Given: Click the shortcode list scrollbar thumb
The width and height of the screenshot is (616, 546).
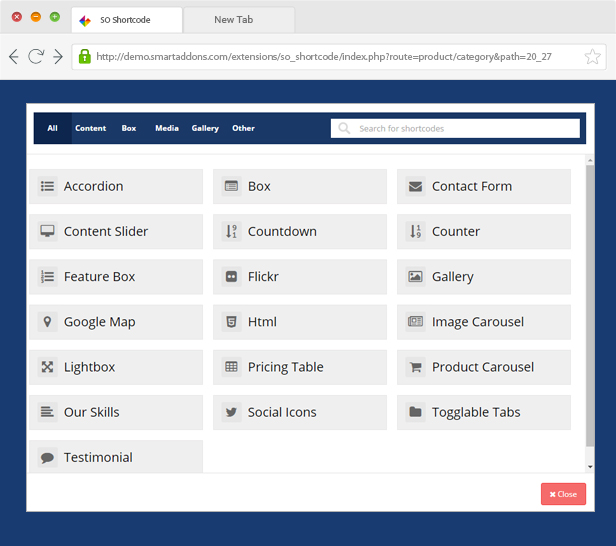Looking at the screenshot, I should (590, 306).
